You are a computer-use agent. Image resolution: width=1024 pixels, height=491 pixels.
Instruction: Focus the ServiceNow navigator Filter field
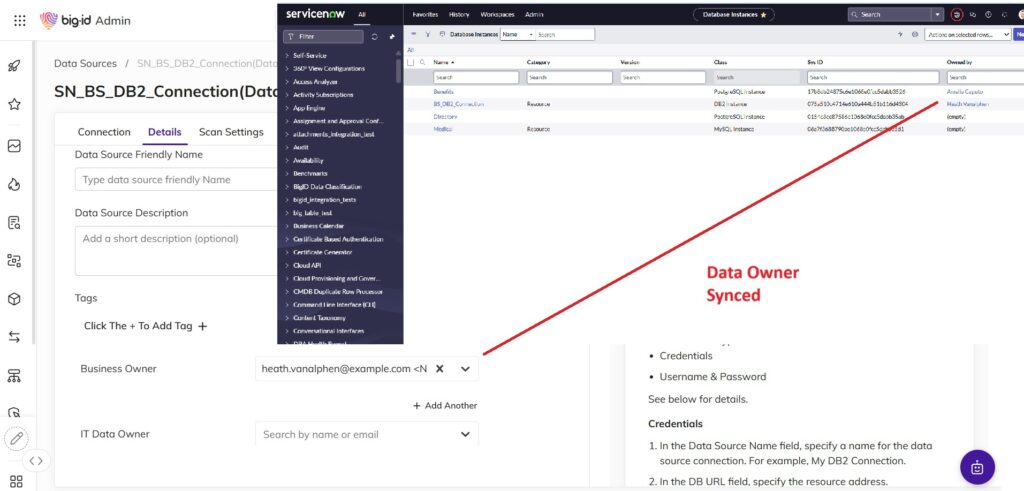coord(323,37)
